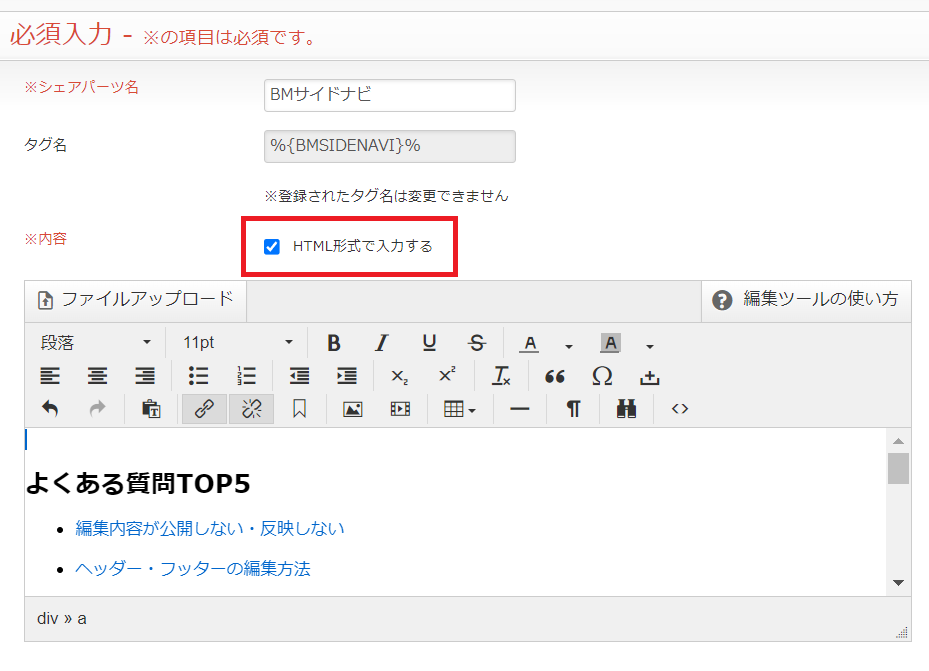Expand the table insert menu
This screenshot has width=929, height=671.
point(459,409)
